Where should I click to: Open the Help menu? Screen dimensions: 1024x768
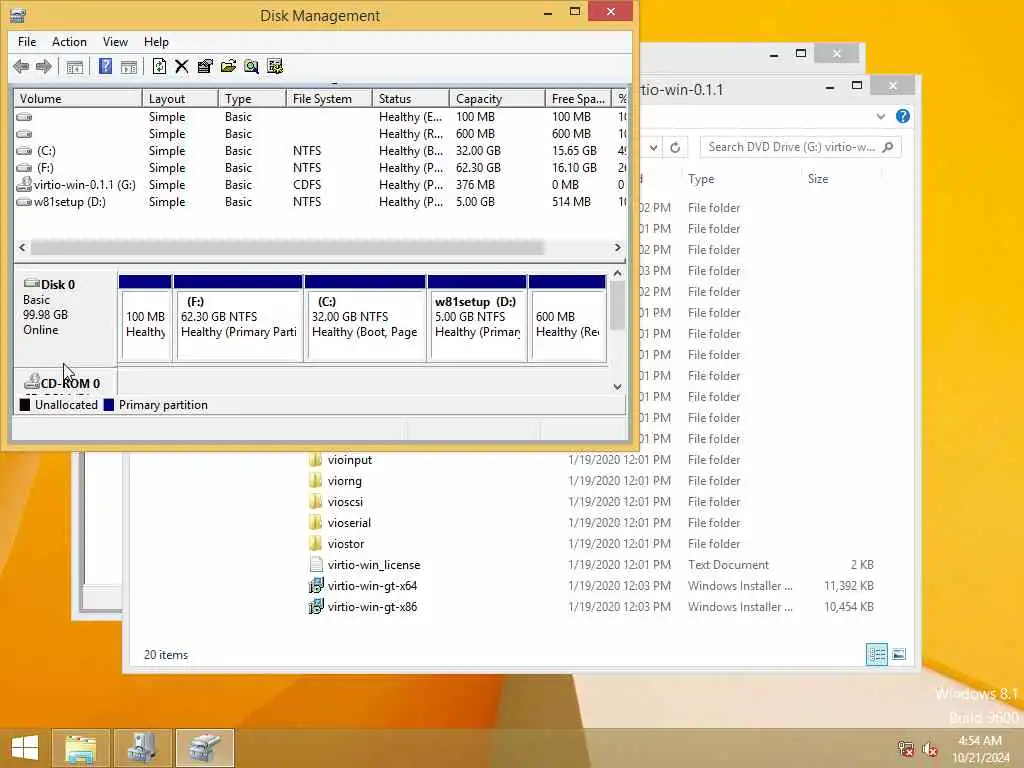click(156, 42)
